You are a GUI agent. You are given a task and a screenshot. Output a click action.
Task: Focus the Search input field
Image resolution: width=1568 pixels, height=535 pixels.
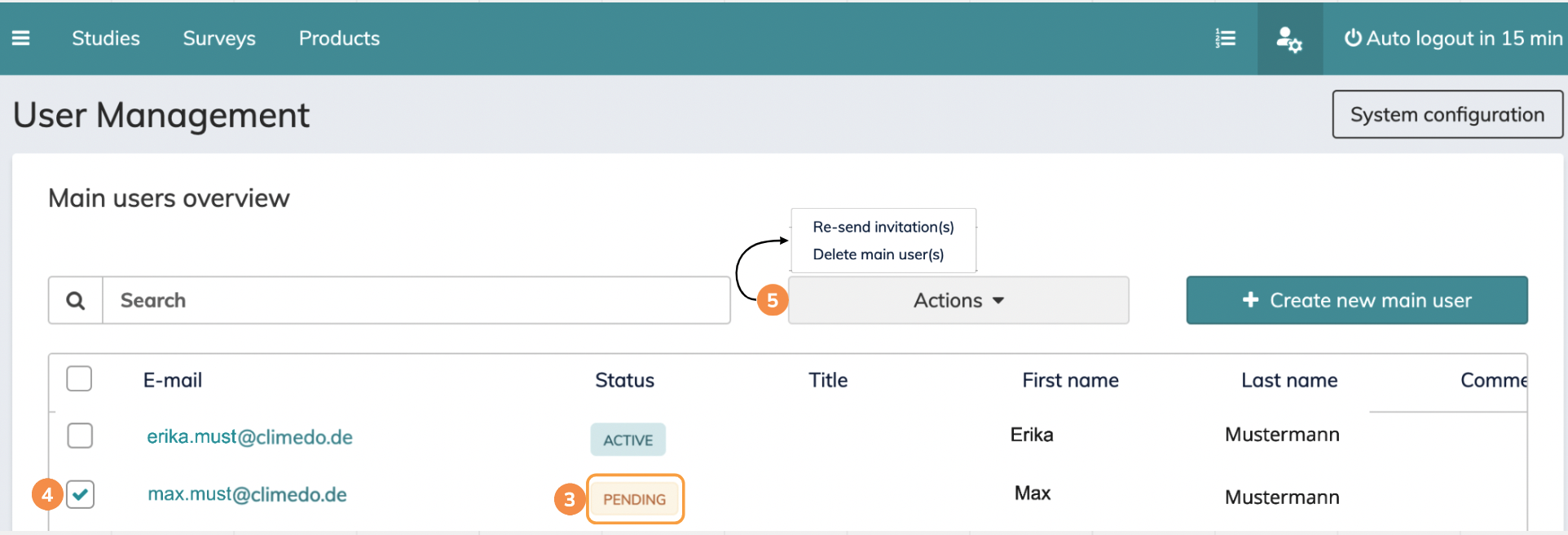tap(416, 301)
